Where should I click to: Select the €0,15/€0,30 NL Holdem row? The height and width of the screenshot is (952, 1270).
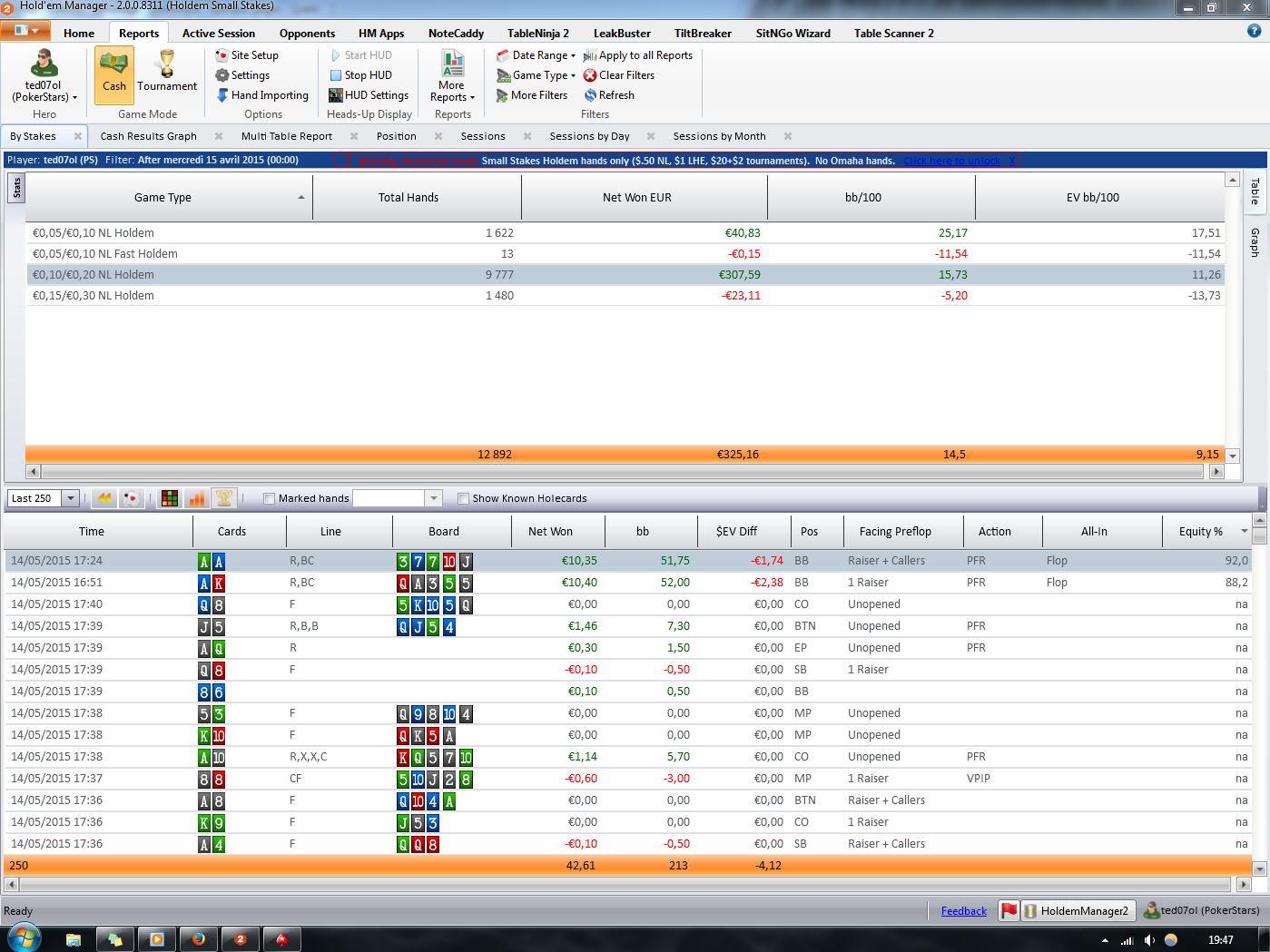(625, 296)
